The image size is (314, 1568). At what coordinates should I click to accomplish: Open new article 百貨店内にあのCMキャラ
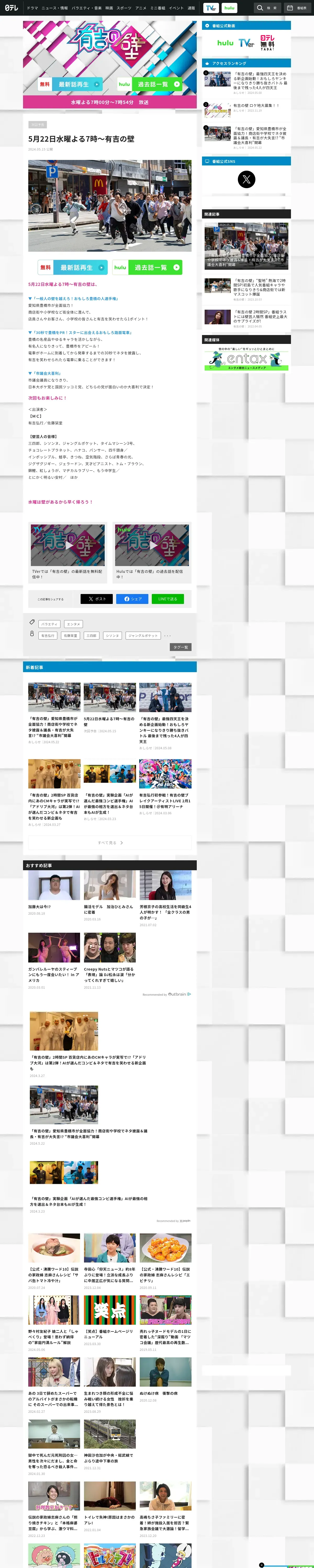pyautogui.click(x=54, y=793)
